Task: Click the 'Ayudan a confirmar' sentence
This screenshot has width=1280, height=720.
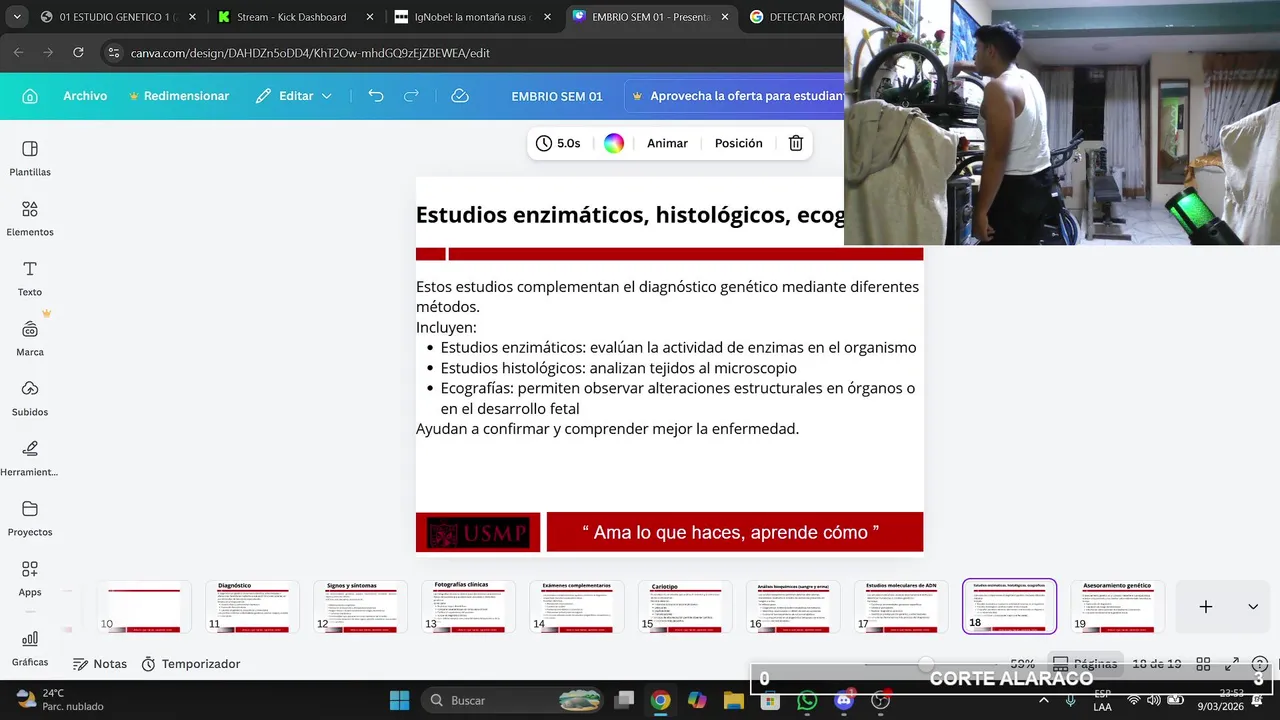Action: [608, 429]
